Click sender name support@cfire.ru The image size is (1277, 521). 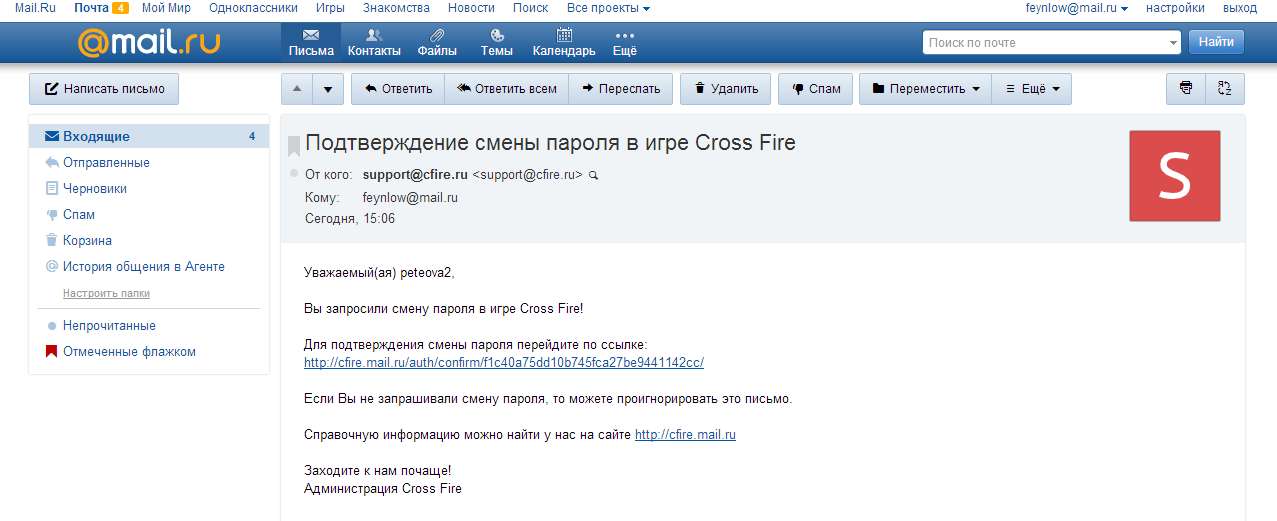(x=415, y=174)
